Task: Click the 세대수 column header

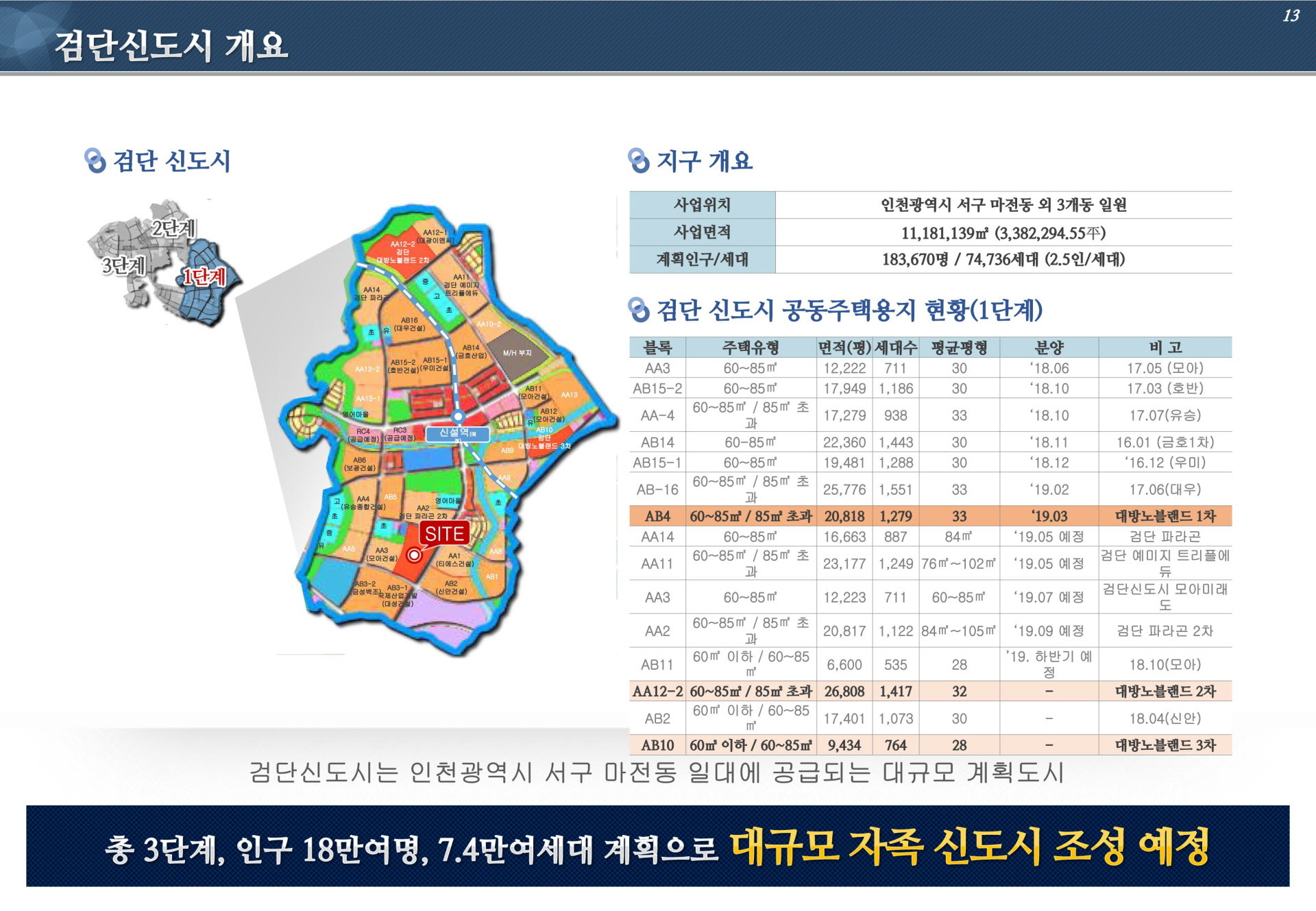Action: pos(895,348)
